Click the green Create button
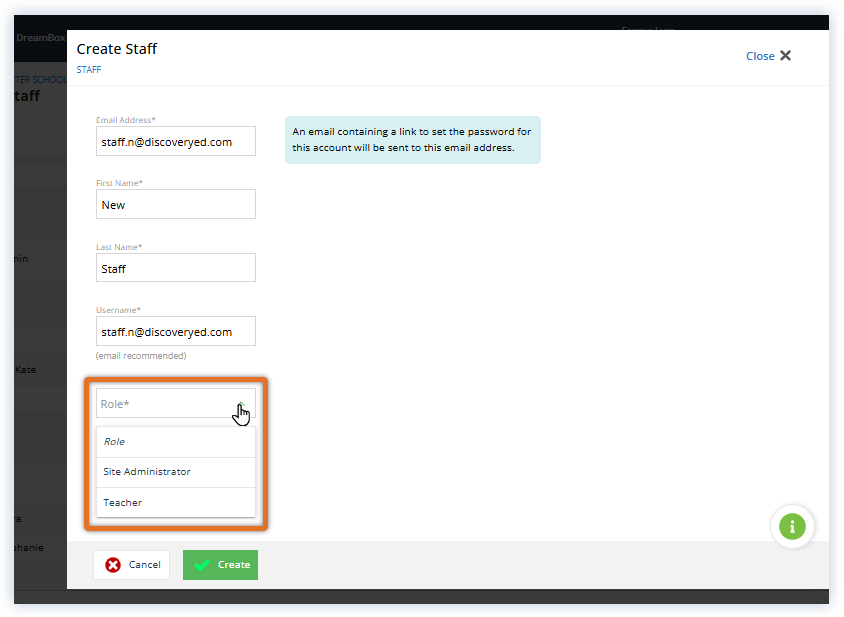844x617 pixels. pos(220,565)
